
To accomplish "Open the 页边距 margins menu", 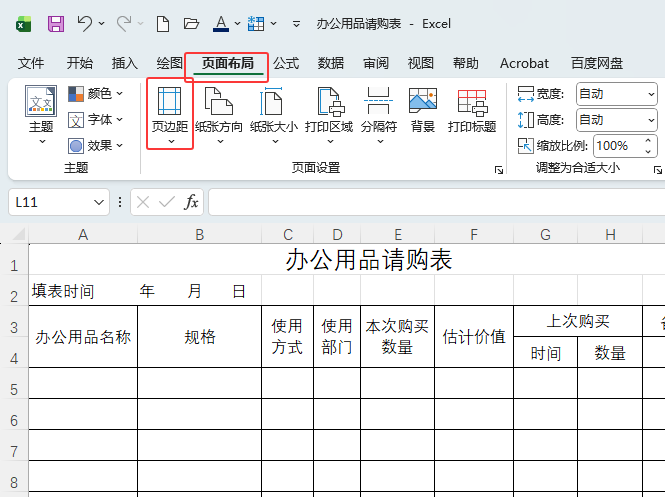I will [x=170, y=114].
